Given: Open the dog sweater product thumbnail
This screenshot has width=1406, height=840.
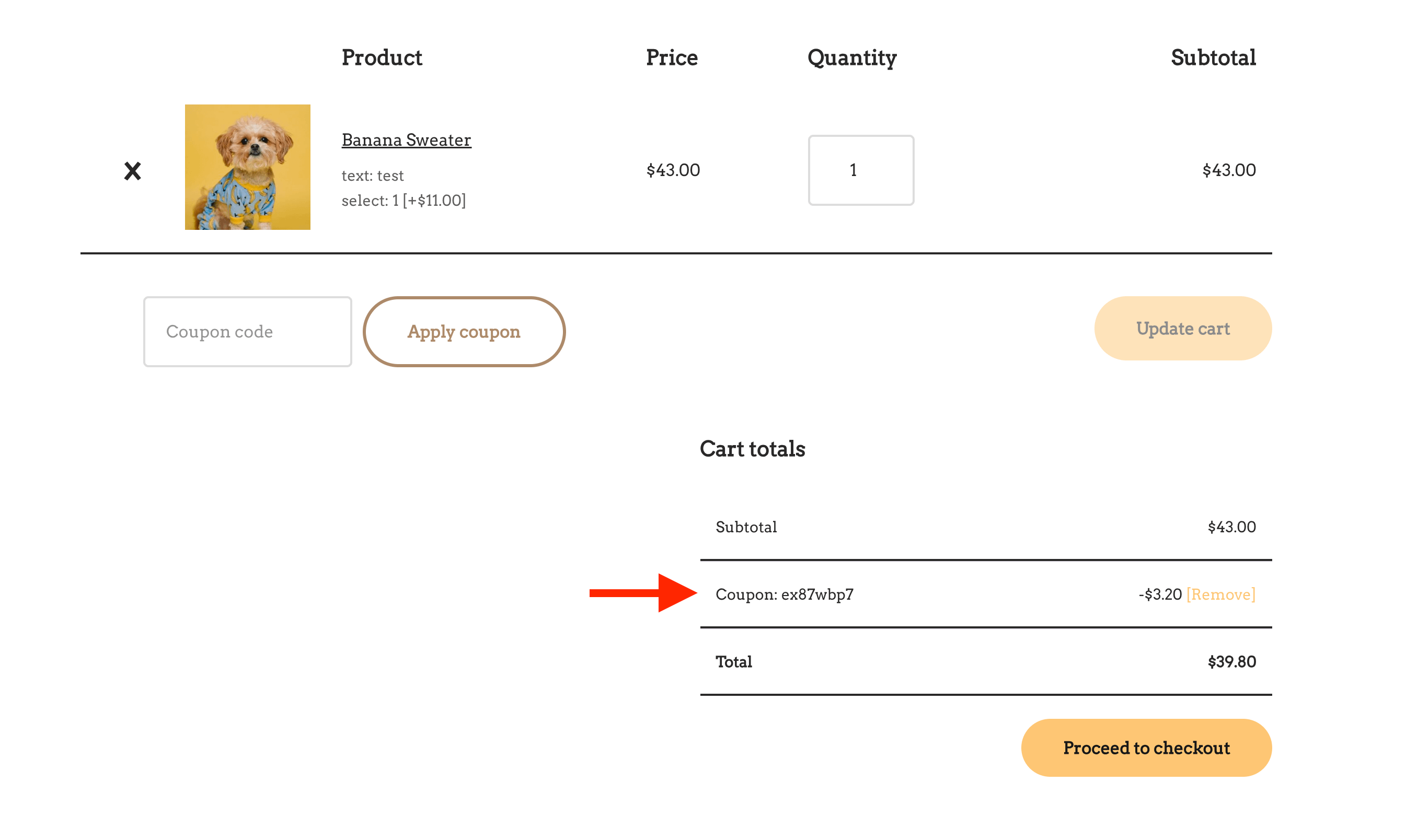Looking at the screenshot, I should [x=247, y=167].
